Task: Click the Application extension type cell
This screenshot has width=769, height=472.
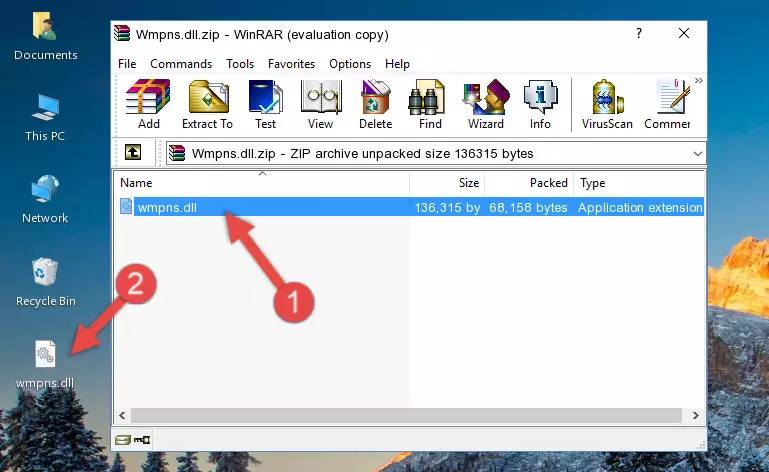Action: coord(640,208)
